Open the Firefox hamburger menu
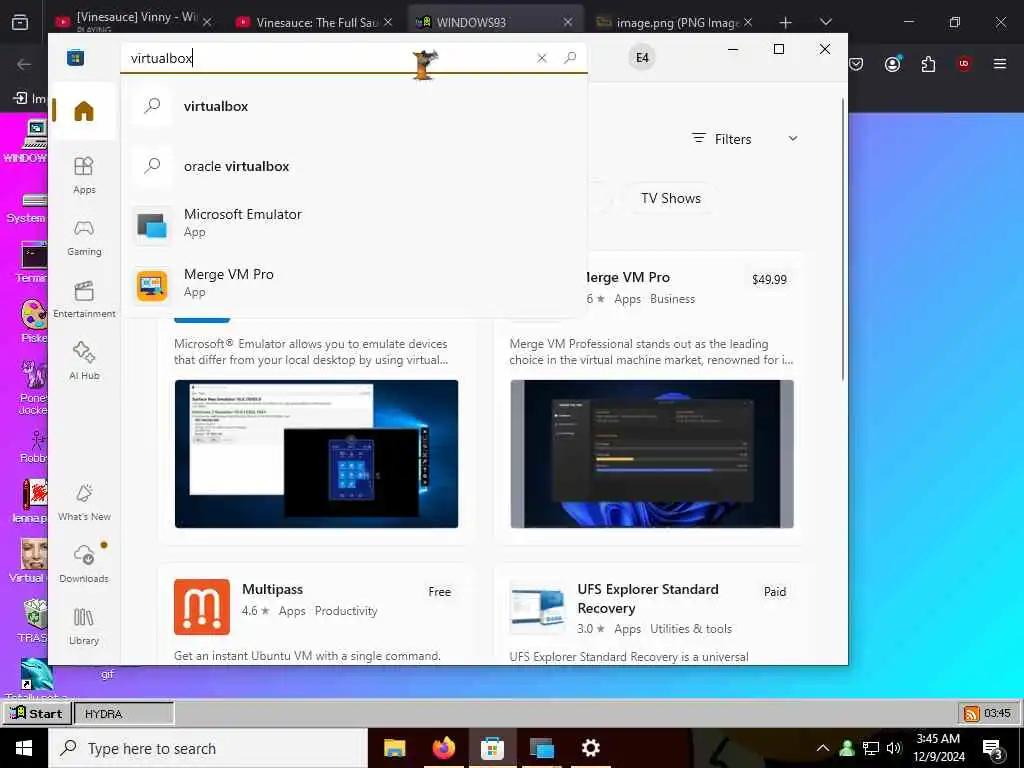The height and width of the screenshot is (768, 1024). click(x=1000, y=63)
